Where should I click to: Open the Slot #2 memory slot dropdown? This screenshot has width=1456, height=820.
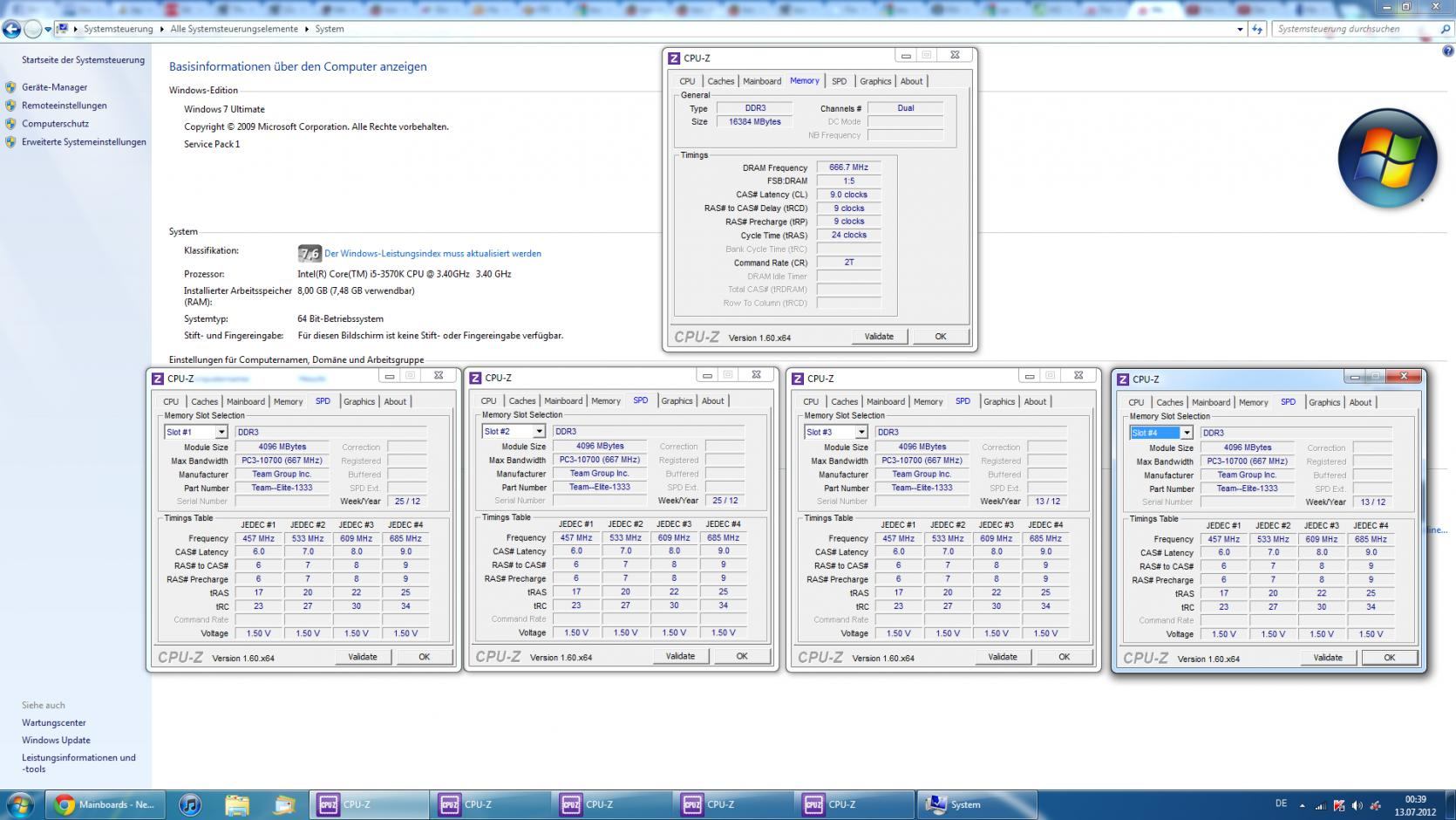pyautogui.click(x=539, y=431)
